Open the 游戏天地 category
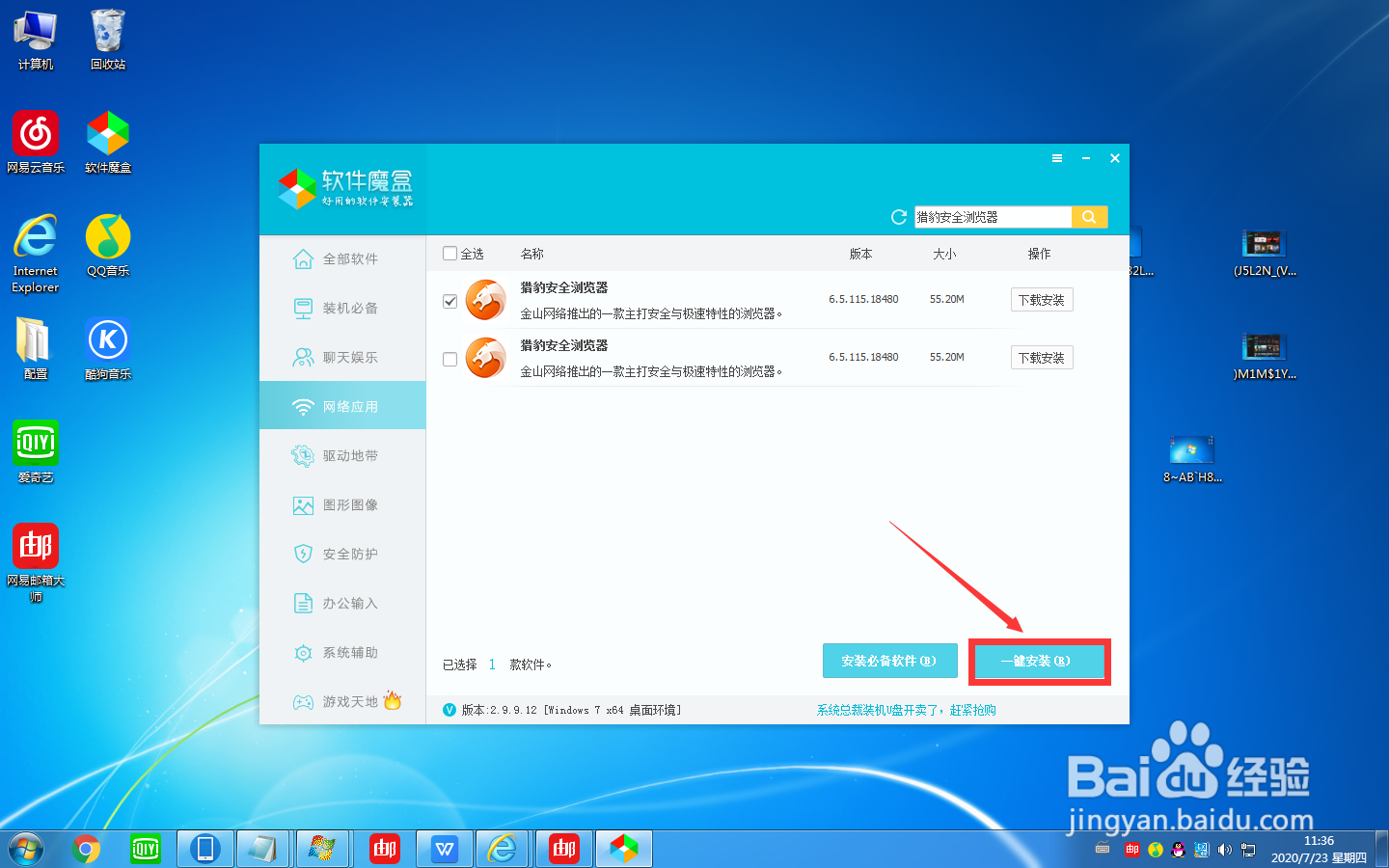This screenshot has height=868, width=1389. pyautogui.click(x=342, y=701)
